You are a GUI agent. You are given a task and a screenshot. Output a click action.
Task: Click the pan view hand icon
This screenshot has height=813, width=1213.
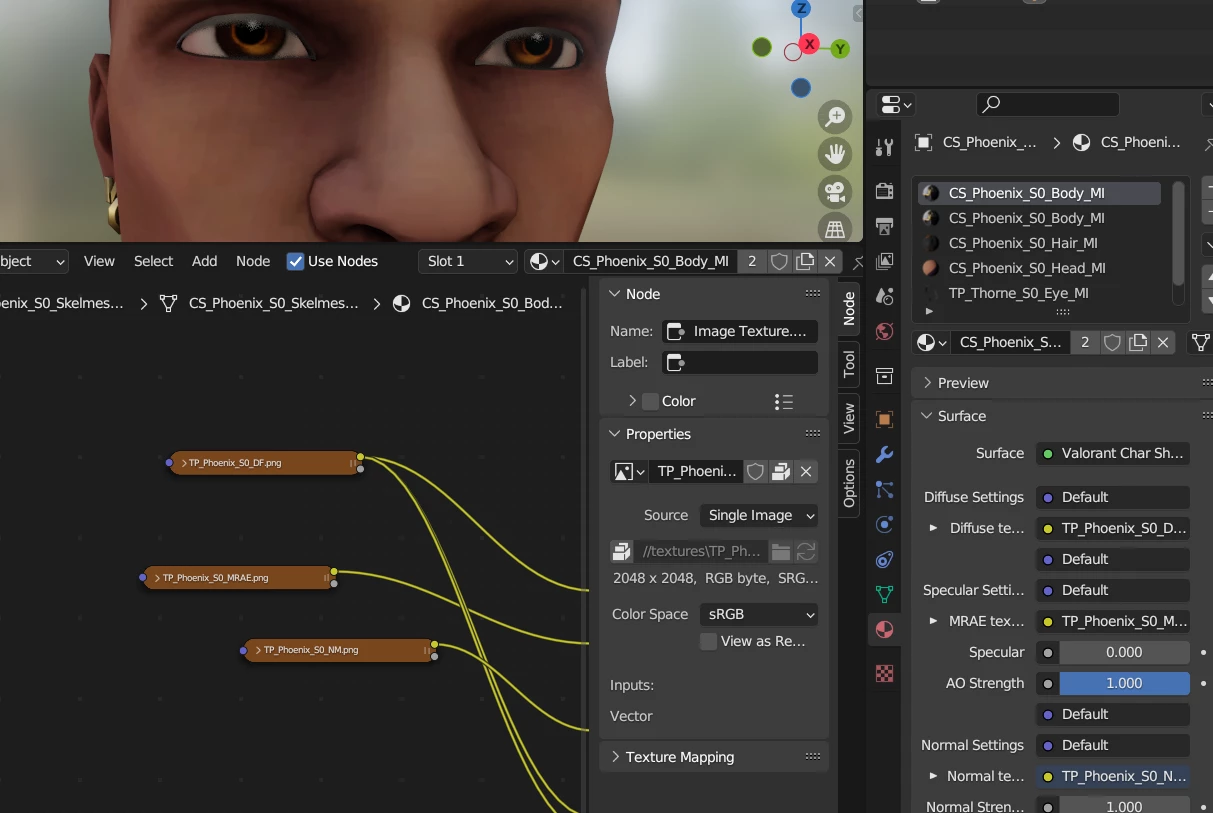[x=835, y=154]
